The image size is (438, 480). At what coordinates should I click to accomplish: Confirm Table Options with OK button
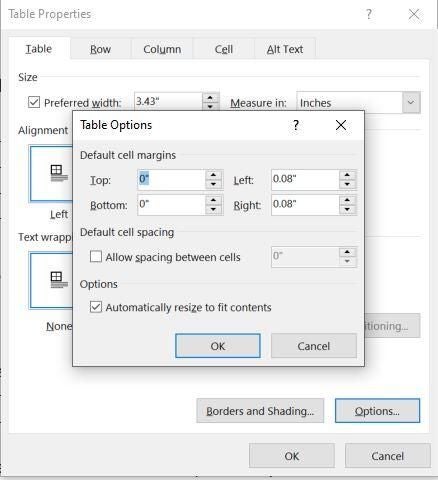pos(218,346)
